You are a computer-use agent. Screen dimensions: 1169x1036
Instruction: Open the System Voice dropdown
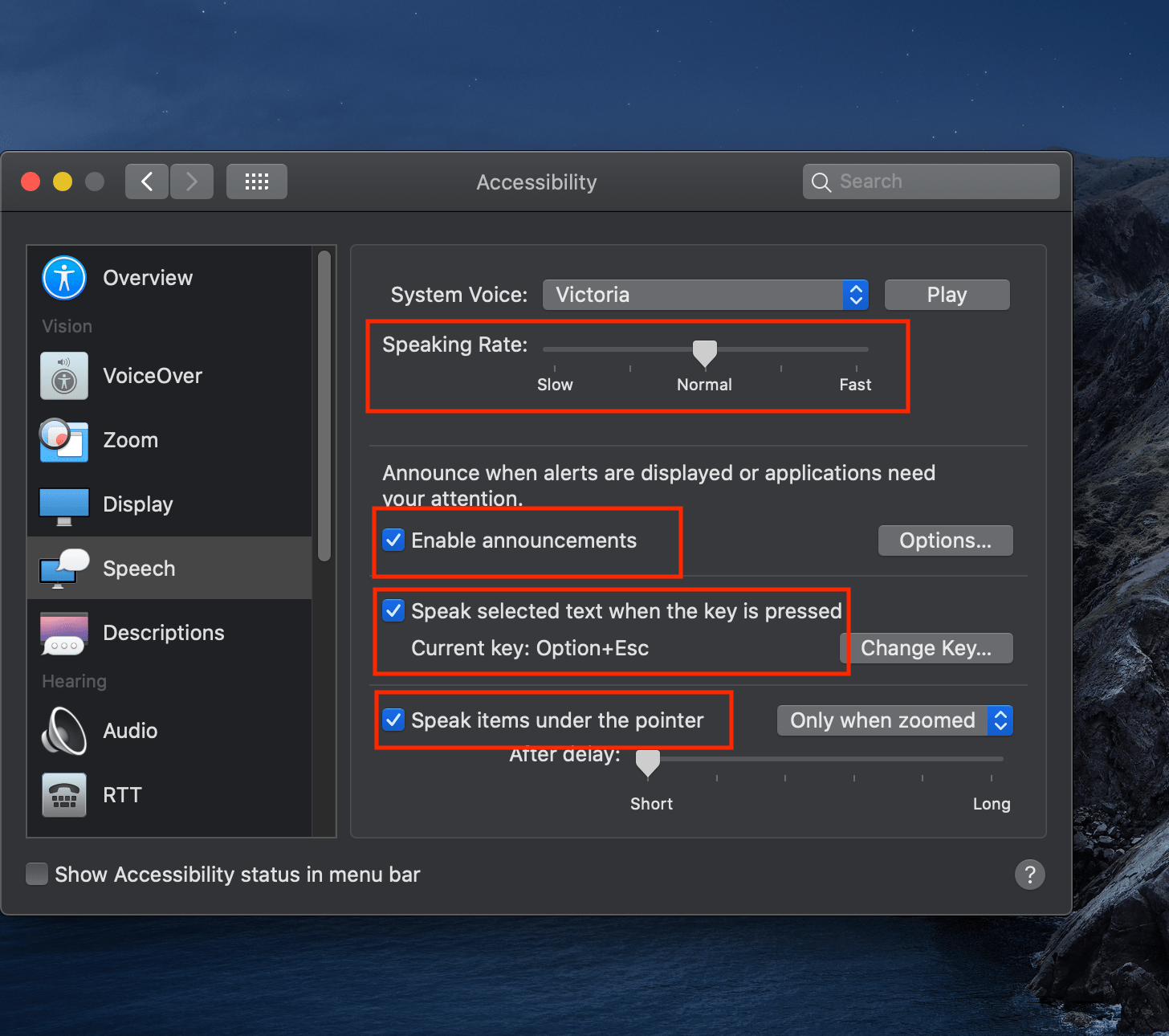click(x=705, y=295)
